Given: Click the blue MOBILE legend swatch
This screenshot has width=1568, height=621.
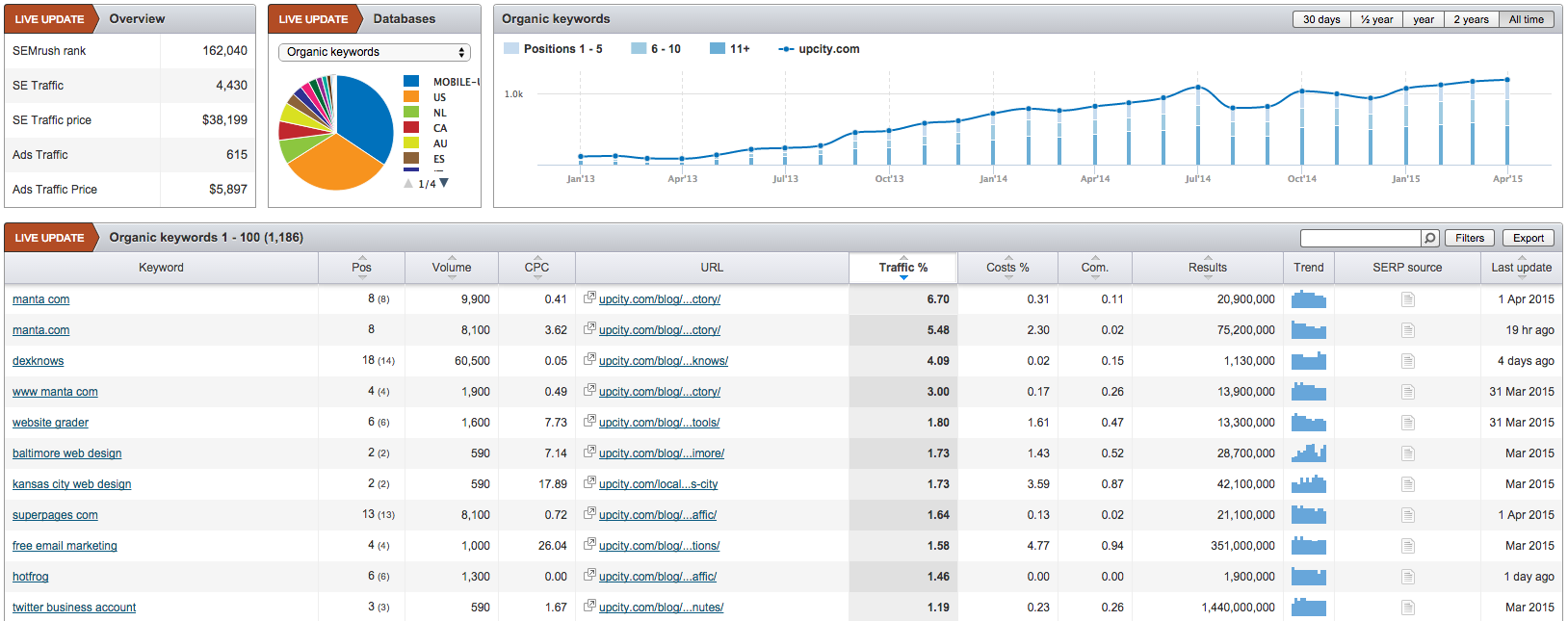Looking at the screenshot, I should (x=411, y=82).
